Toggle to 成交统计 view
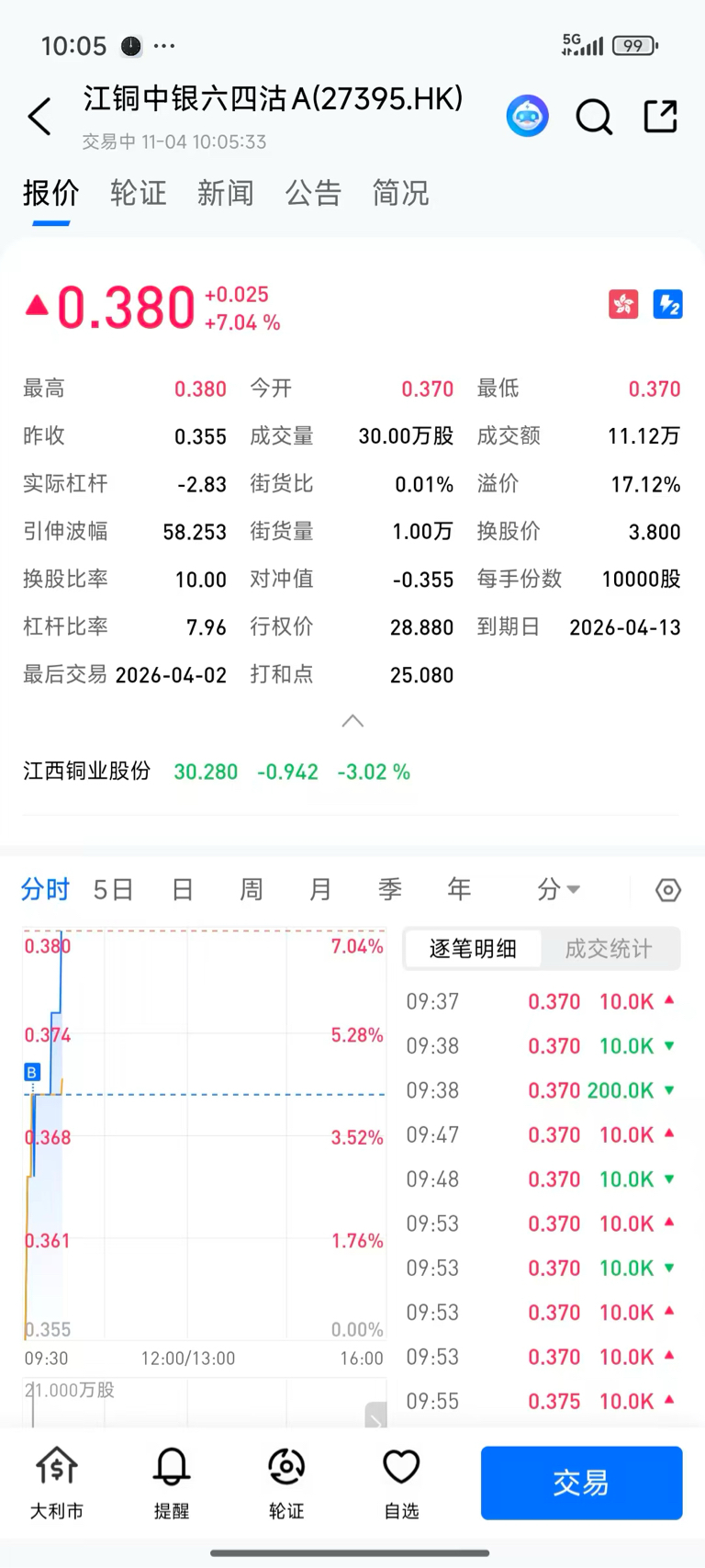 [610, 948]
